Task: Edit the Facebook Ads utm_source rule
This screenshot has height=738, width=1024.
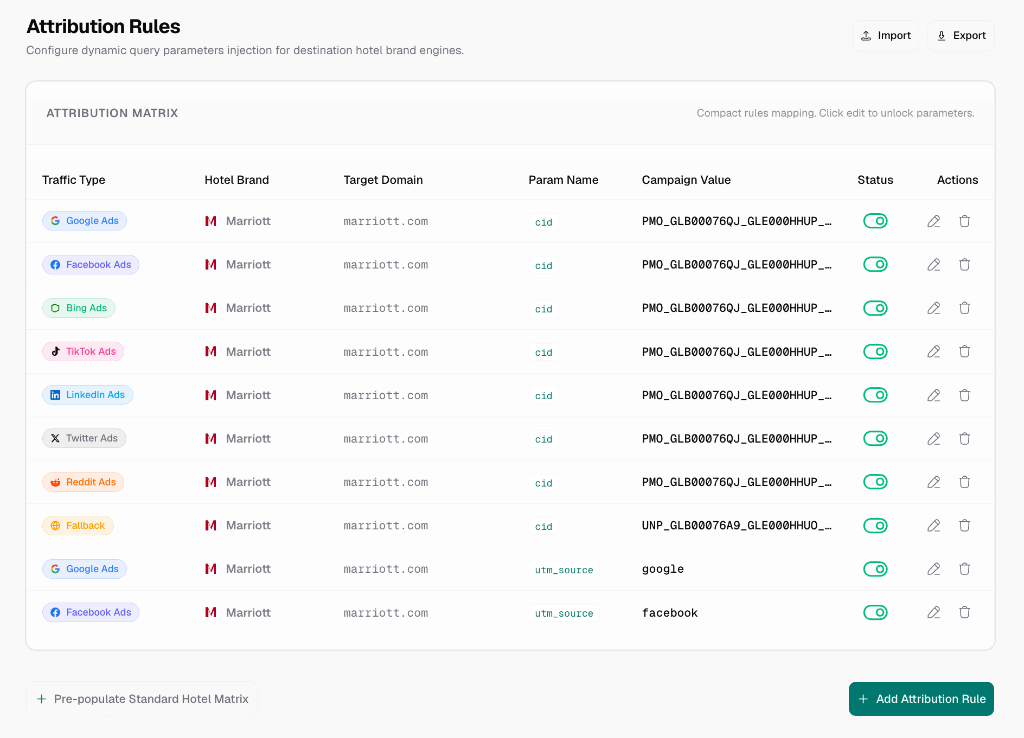Action: (934, 613)
